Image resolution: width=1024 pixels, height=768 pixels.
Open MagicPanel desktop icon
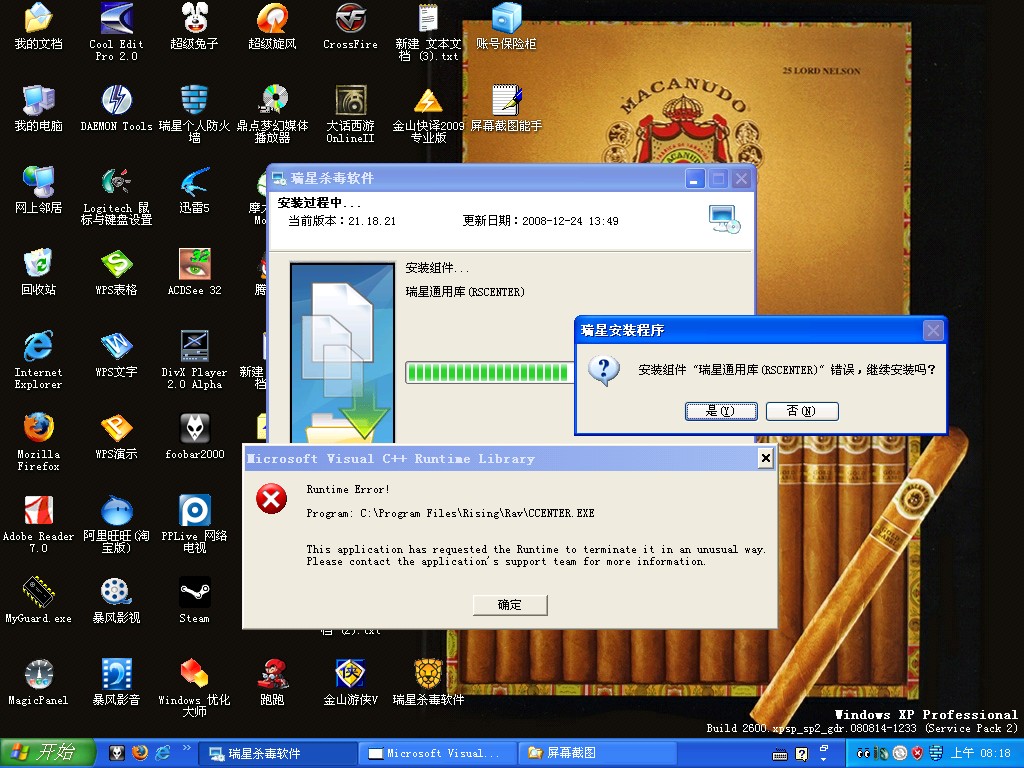pyautogui.click(x=39, y=682)
